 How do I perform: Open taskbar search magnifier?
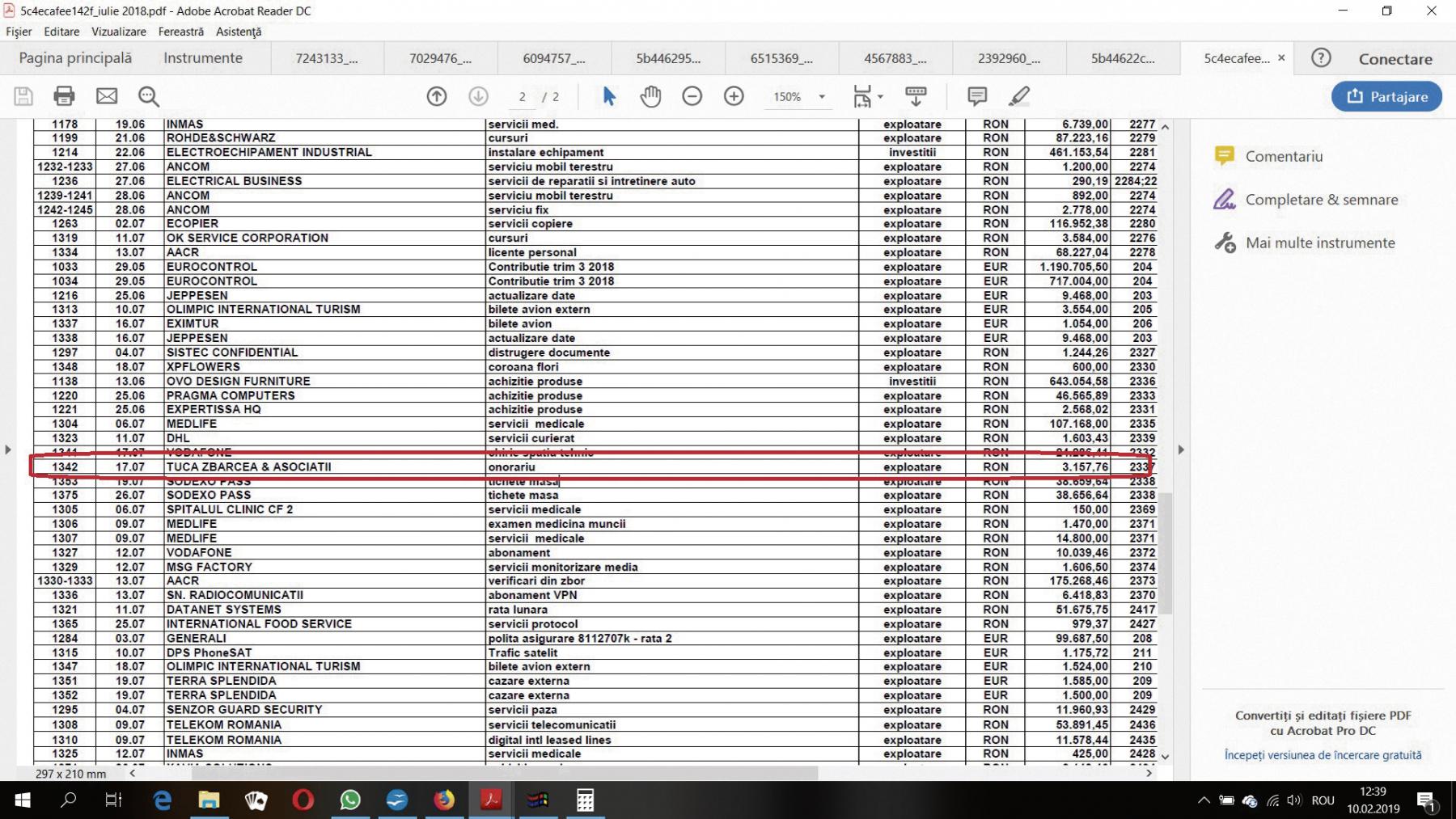click(x=69, y=800)
